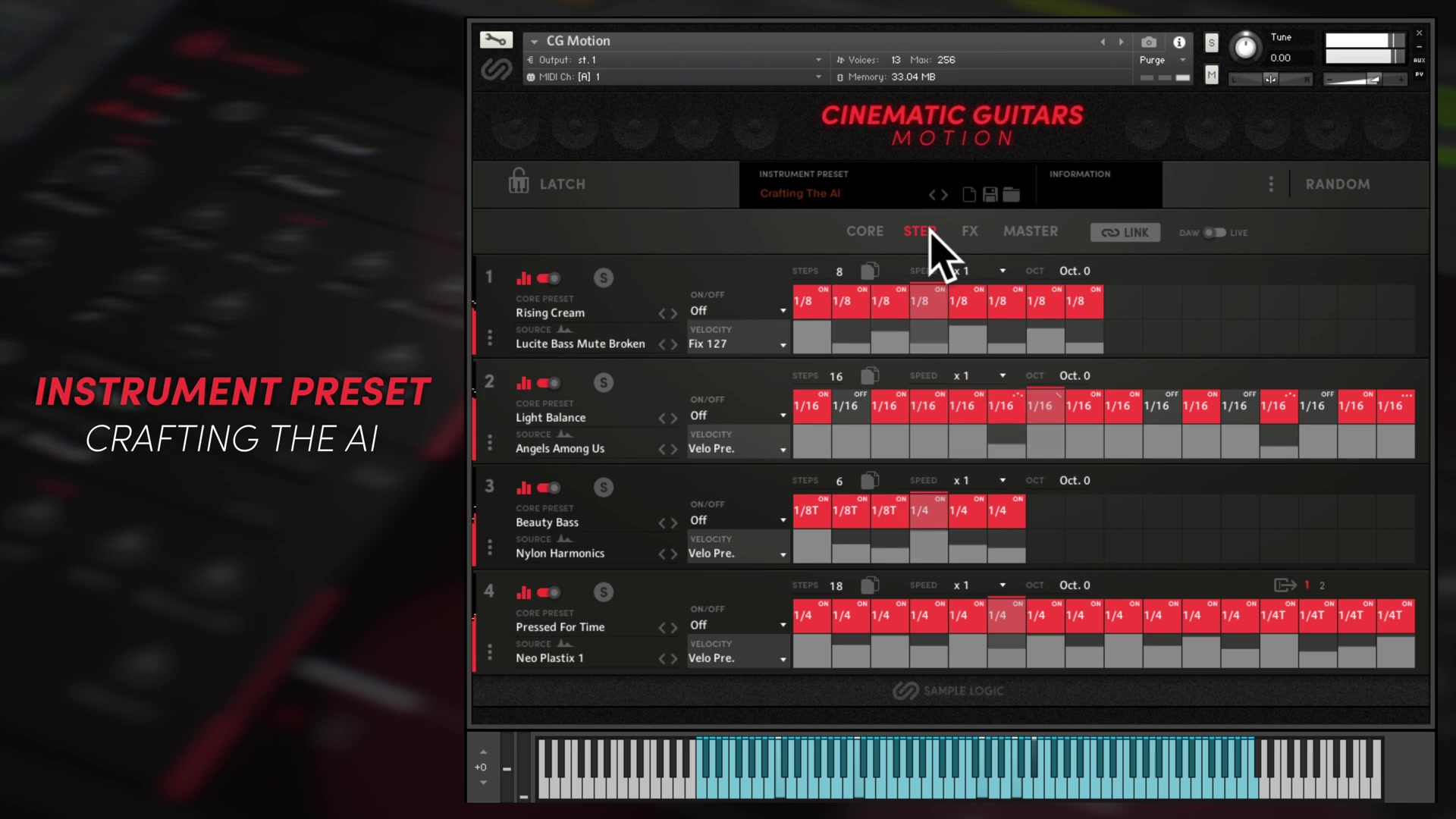1456x819 pixels.
Task: Click the RANDOM button
Action: coord(1338,184)
